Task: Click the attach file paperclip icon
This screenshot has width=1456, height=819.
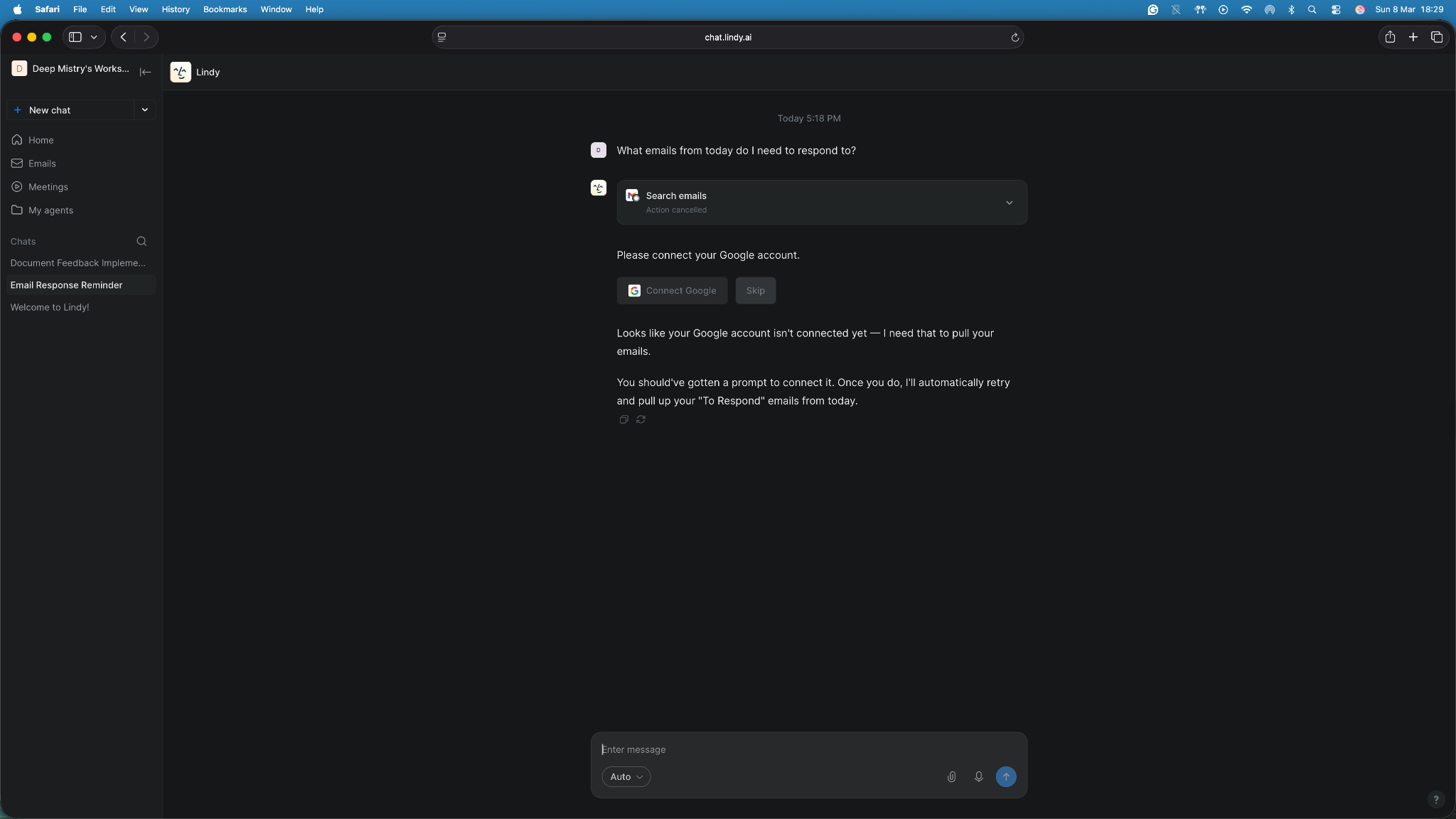Action: click(951, 777)
